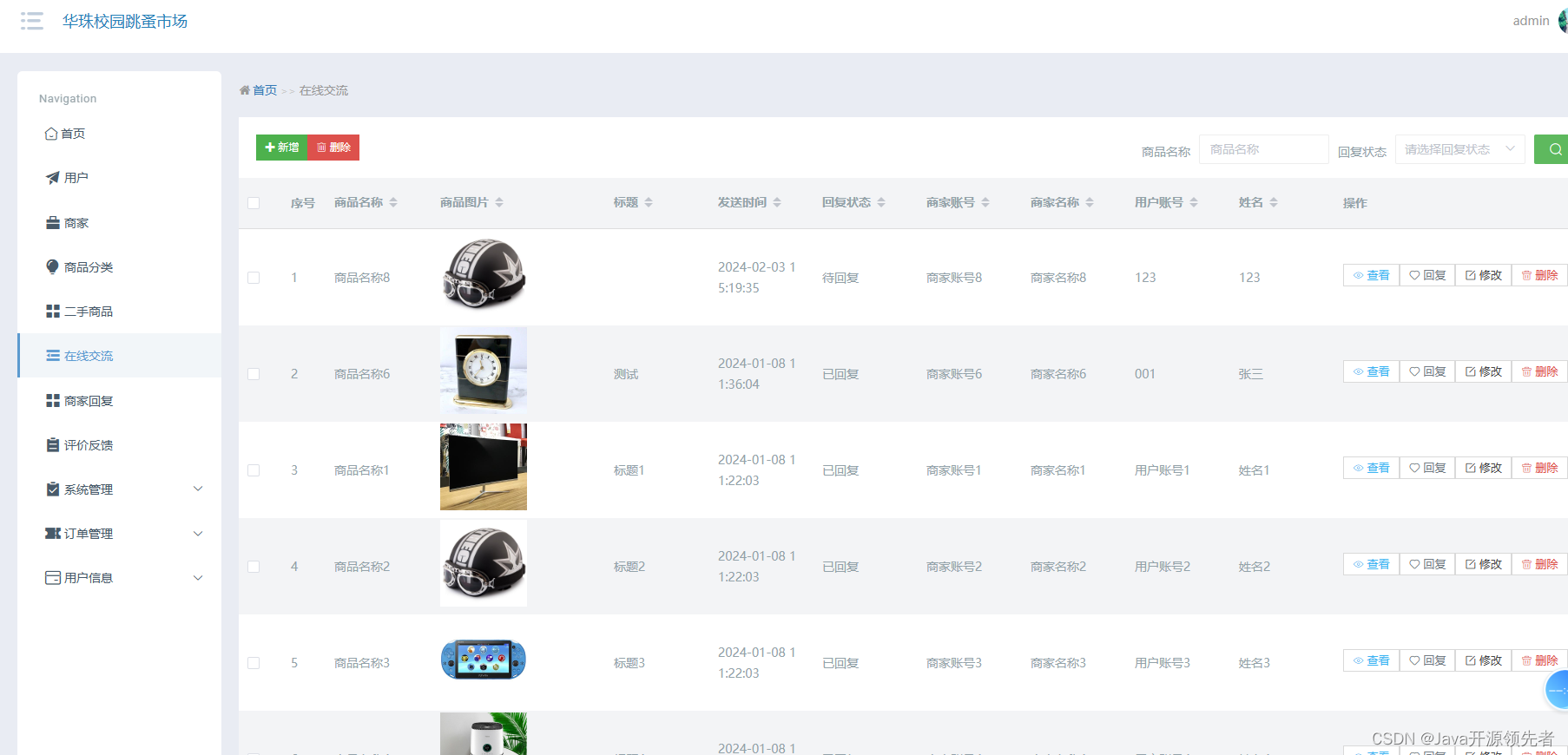Click the card icon for 用户信息
This screenshot has width=1568, height=755.
point(53,578)
